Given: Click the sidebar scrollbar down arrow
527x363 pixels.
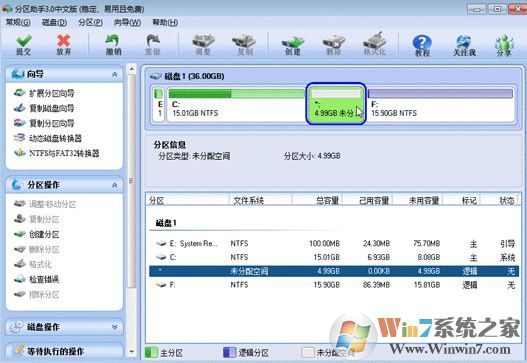Looking at the screenshot, I should [132, 352].
